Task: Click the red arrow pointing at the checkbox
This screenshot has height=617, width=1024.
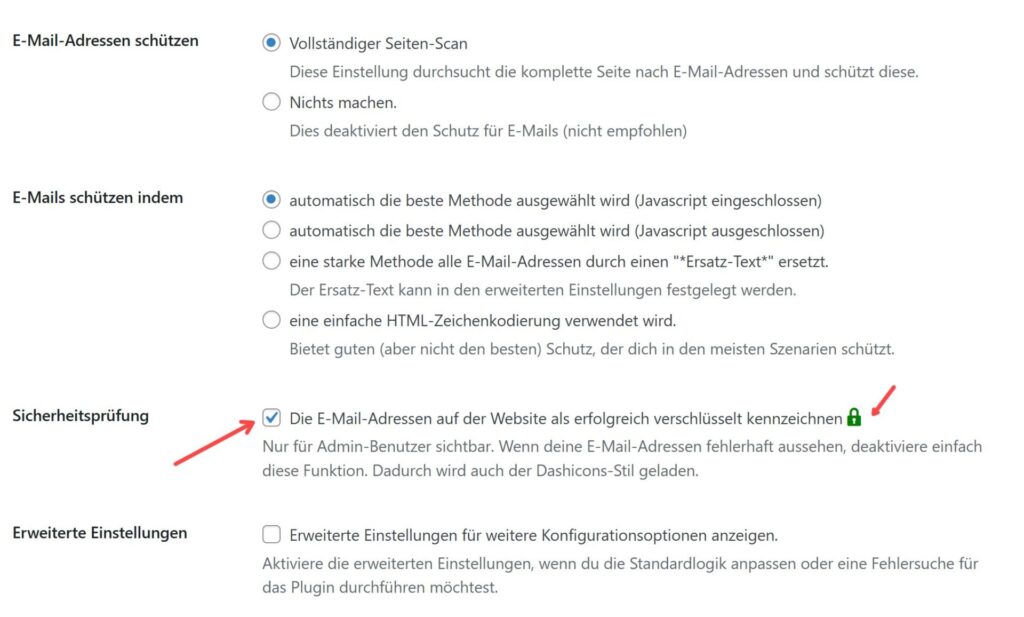Action: tap(213, 444)
